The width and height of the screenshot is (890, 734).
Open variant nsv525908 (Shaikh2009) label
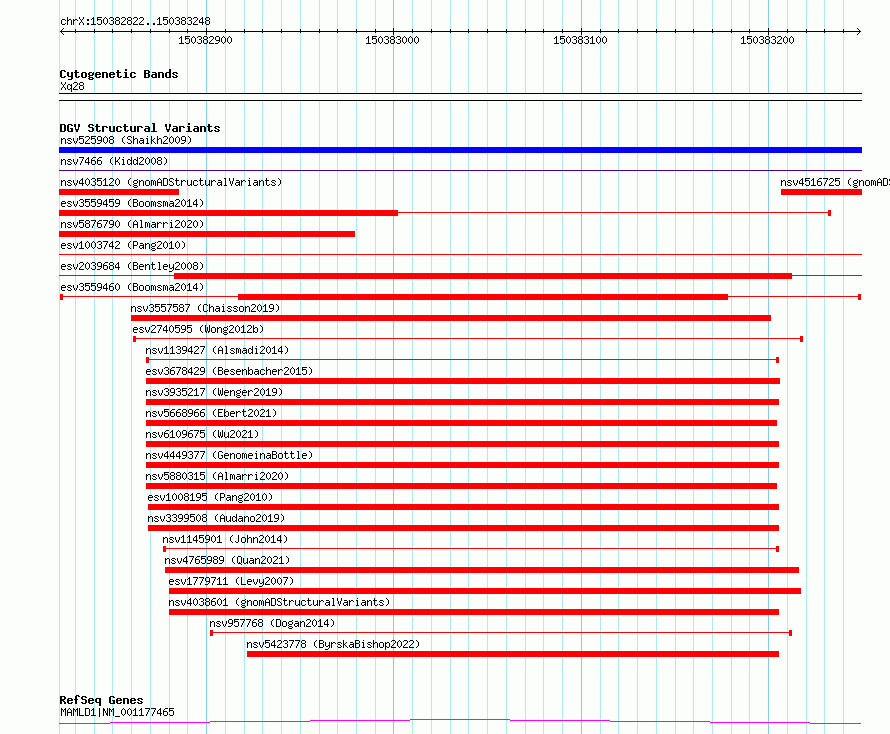pyautogui.click(x=126, y=140)
